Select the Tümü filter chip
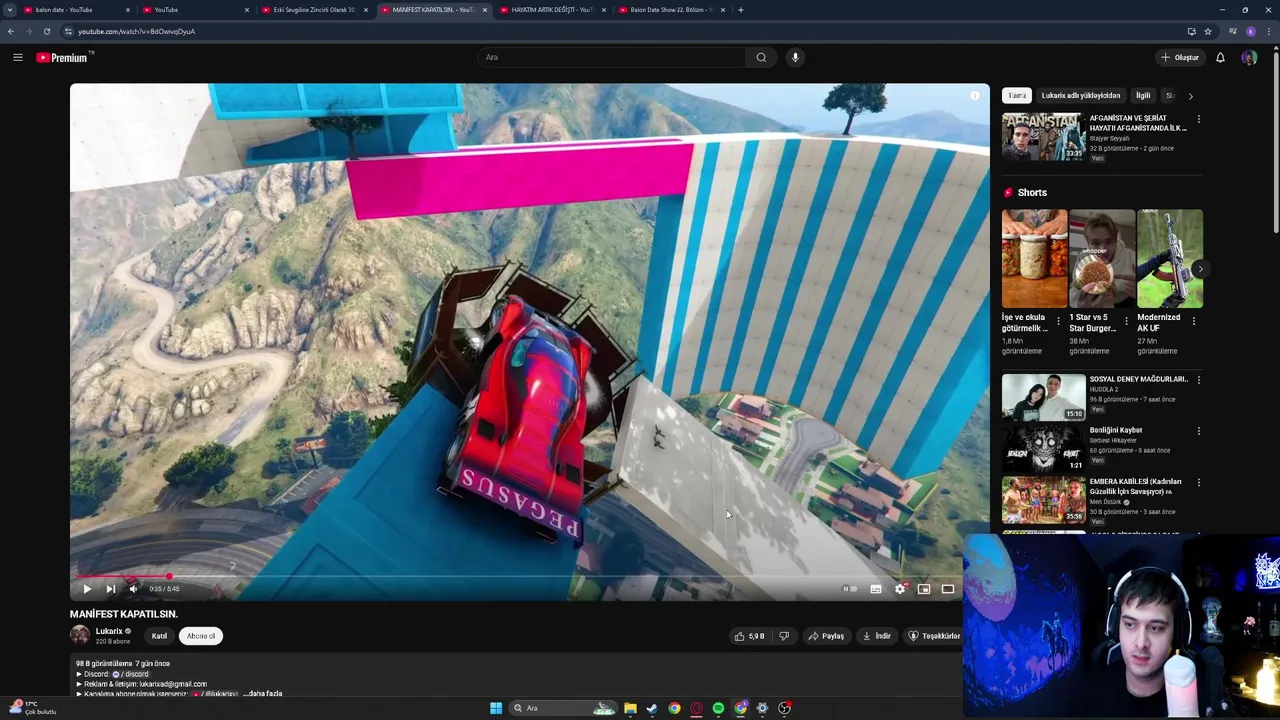Image resolution: width=1280 pixels, height=720 pixels. (x=1017, y=95)
